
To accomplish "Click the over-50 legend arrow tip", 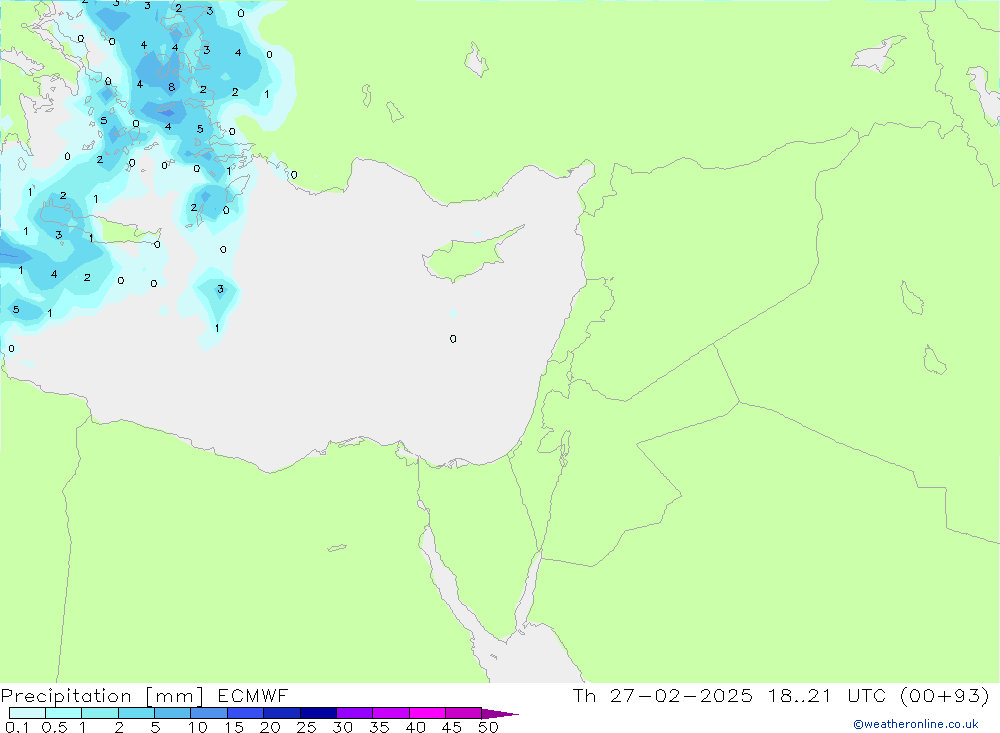I will (500, 714).
